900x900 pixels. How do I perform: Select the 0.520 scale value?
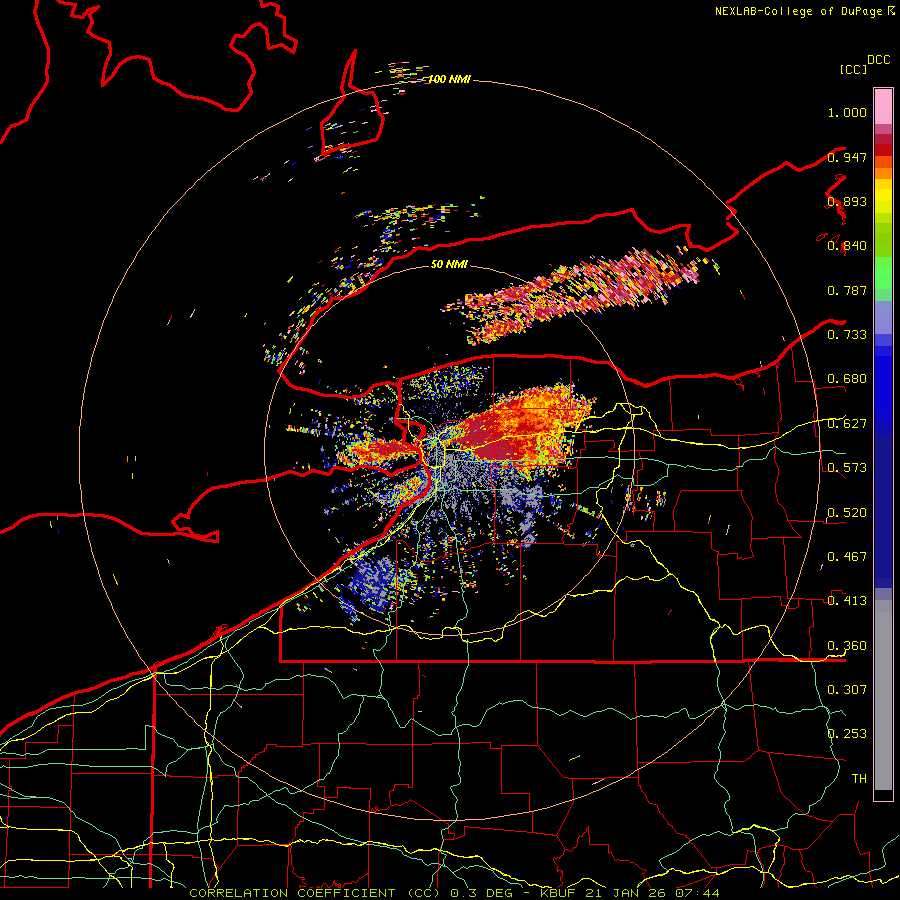(847, 513)
